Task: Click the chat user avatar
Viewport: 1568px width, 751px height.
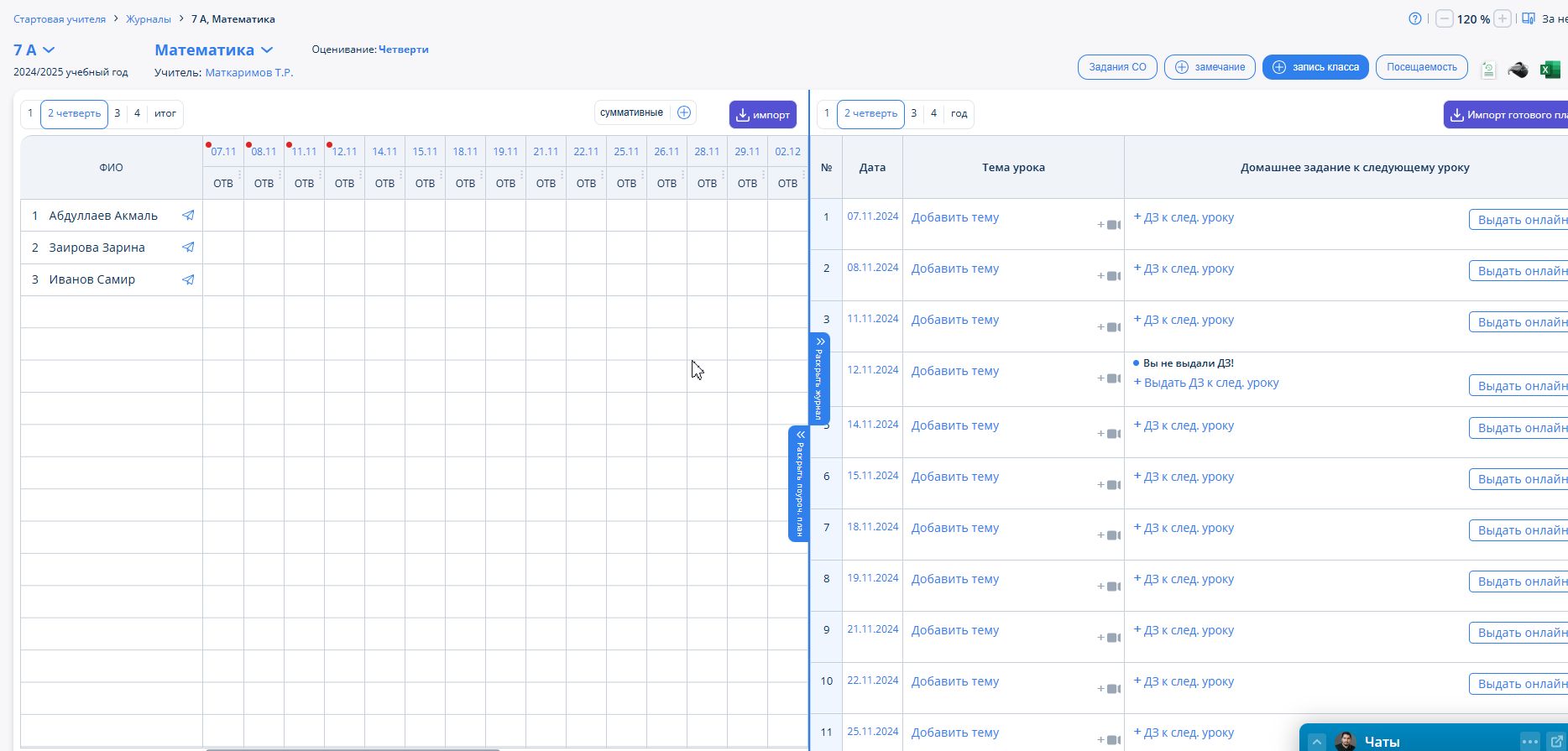Action: pyautogui.click(x=1345, y=741)
